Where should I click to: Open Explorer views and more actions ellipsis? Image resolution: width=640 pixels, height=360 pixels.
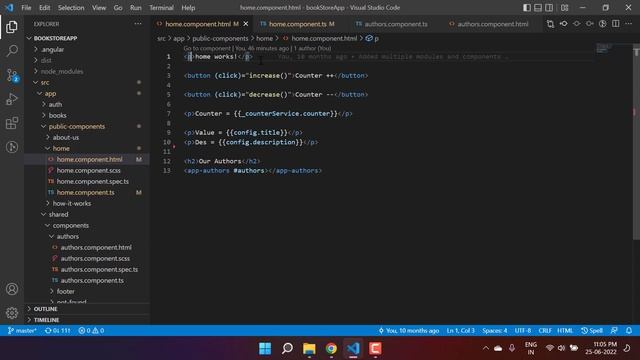[138, 24]
